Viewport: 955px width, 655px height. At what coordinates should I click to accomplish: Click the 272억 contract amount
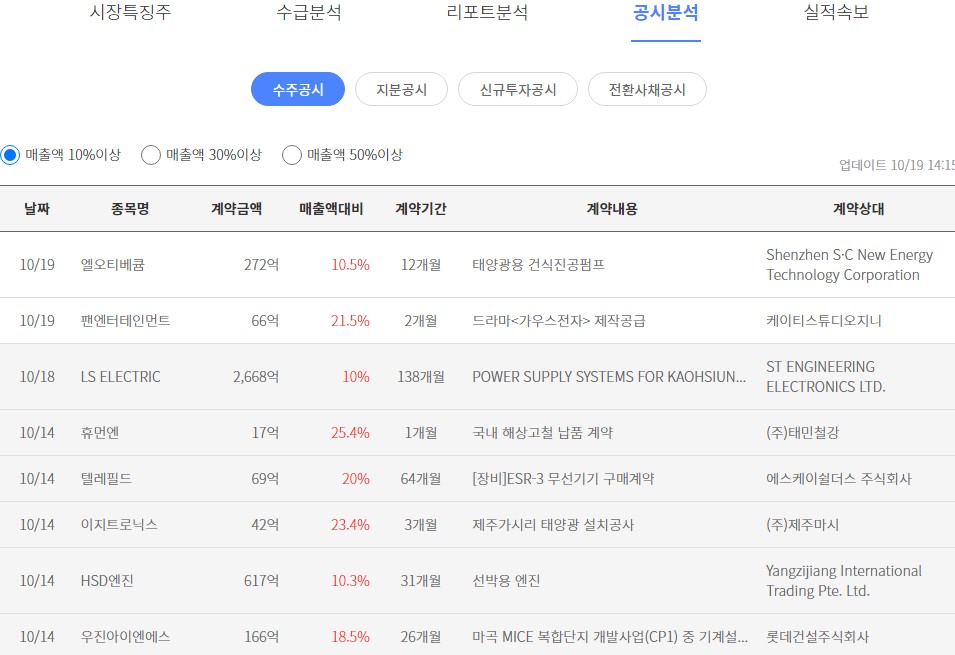point(261,265)
